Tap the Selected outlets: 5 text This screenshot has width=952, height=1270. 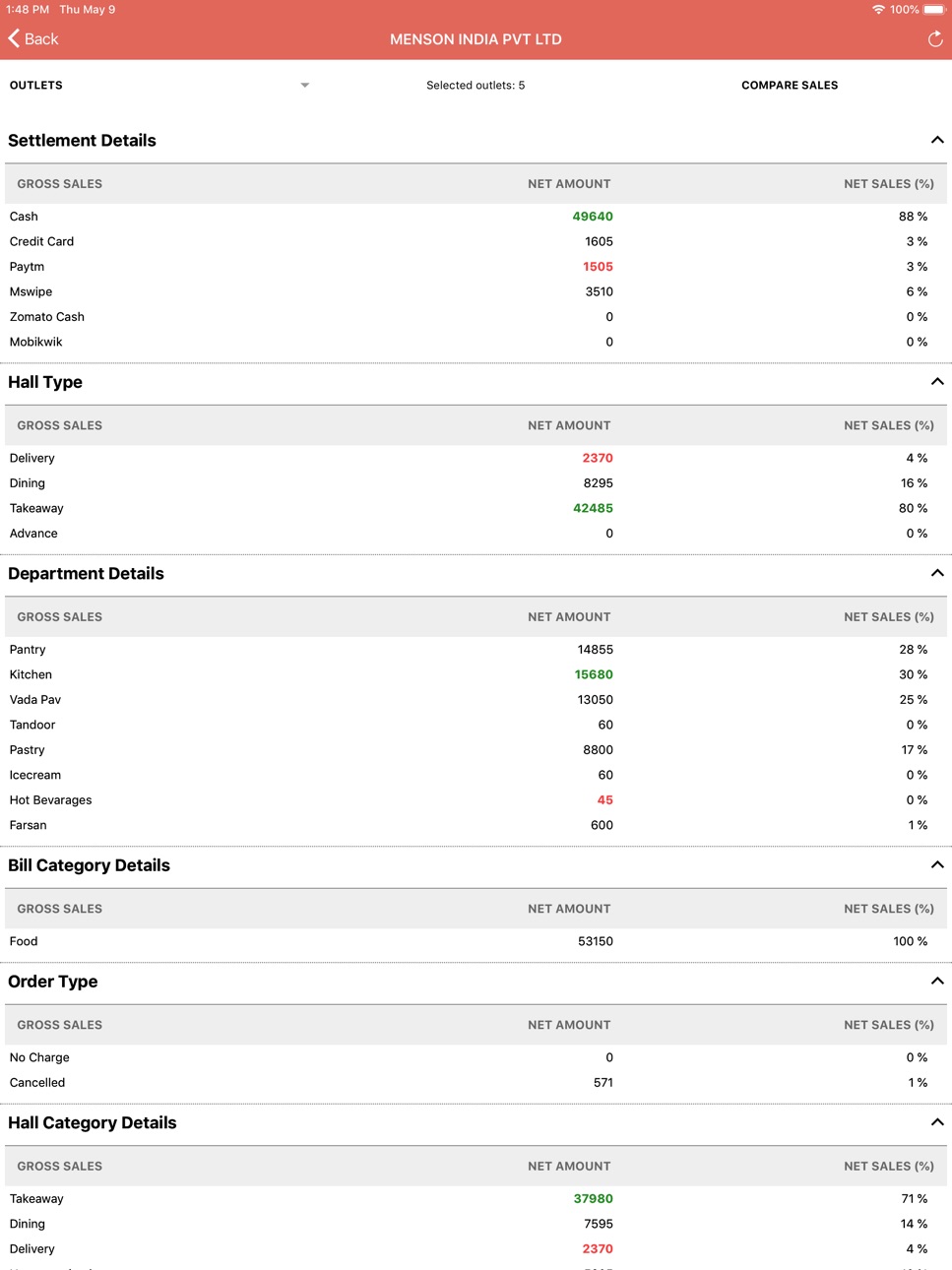coord(476,86)
